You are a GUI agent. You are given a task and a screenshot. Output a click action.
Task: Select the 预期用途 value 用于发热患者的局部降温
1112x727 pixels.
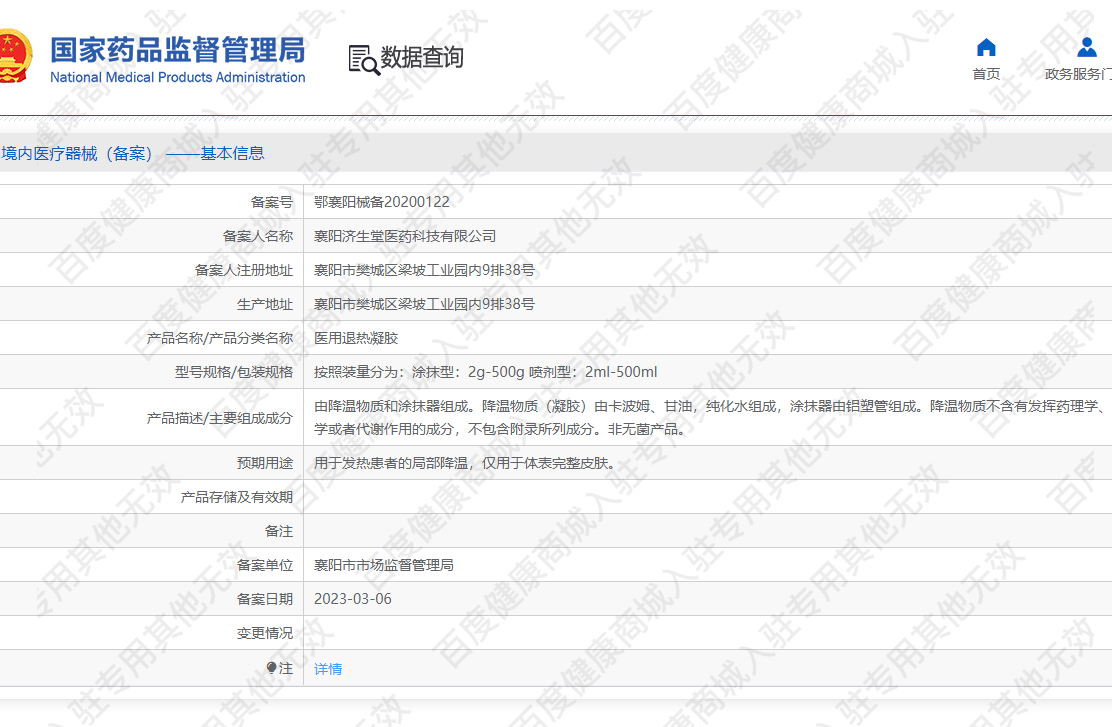465,463
